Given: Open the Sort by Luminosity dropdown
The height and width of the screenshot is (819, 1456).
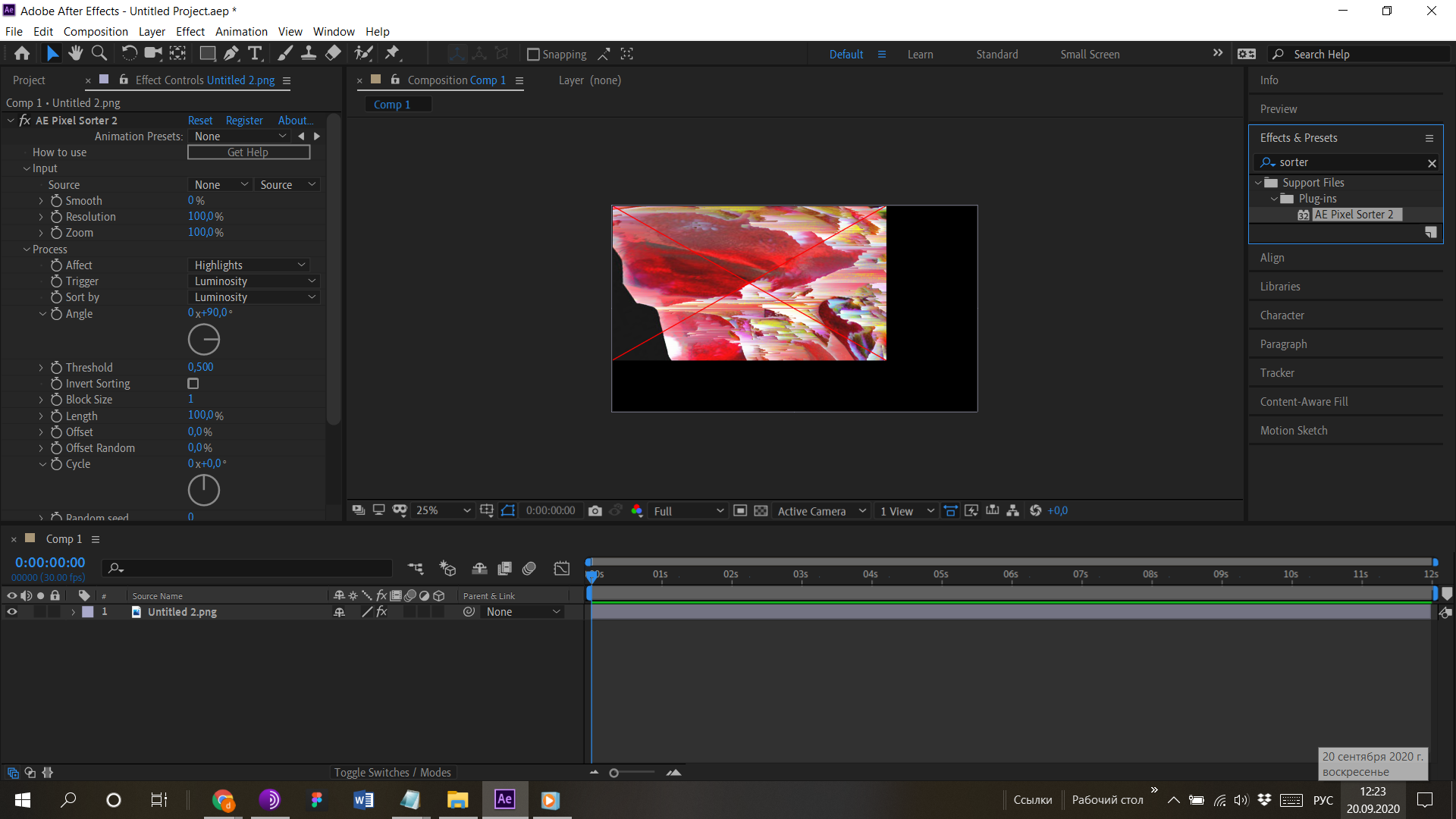Looking at the screenshot, I should coord(253,297).
